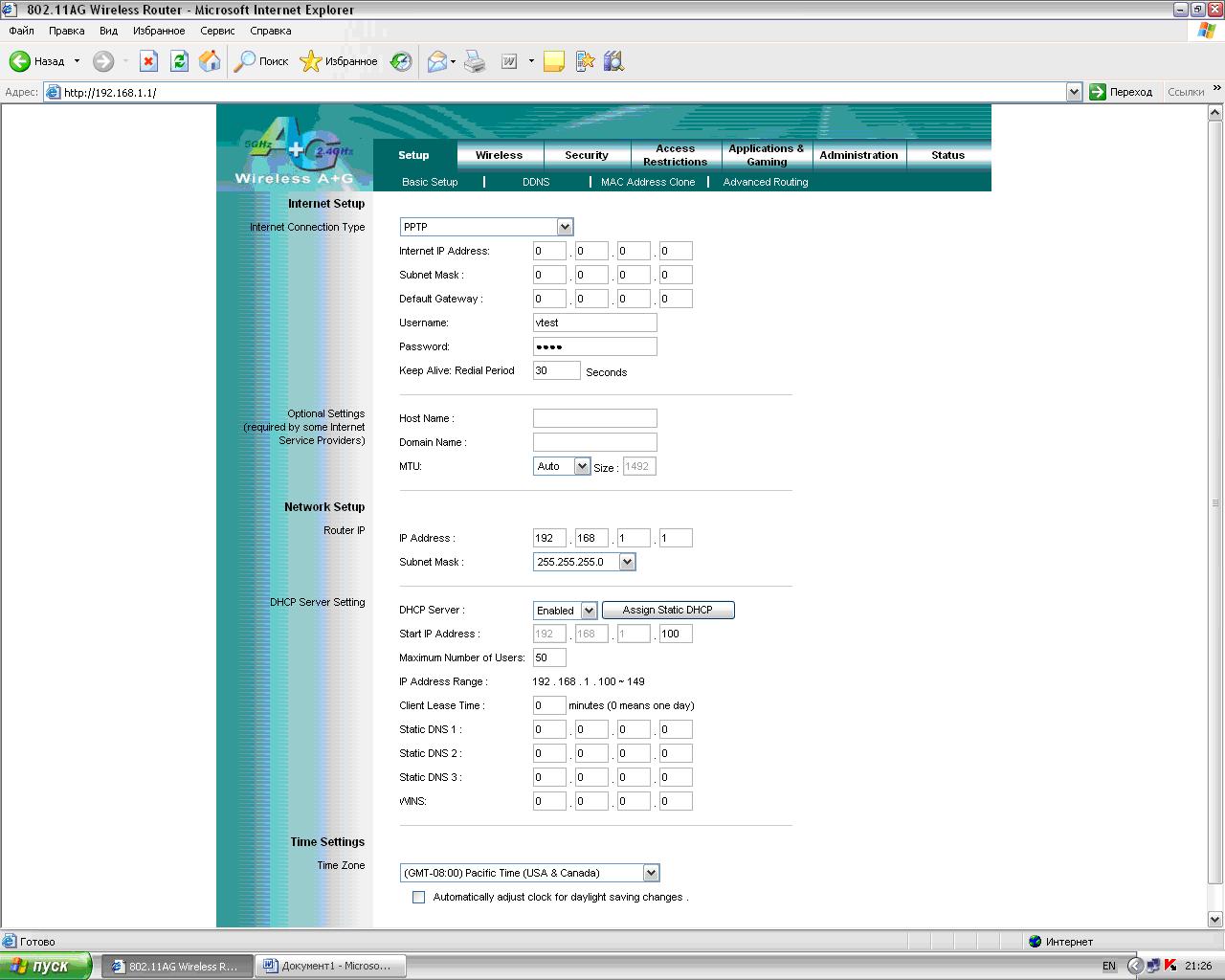This screenshot has height=980, width=1225.
Task: Click first octet of Static DNS 1
Action: tap(549, 729)
